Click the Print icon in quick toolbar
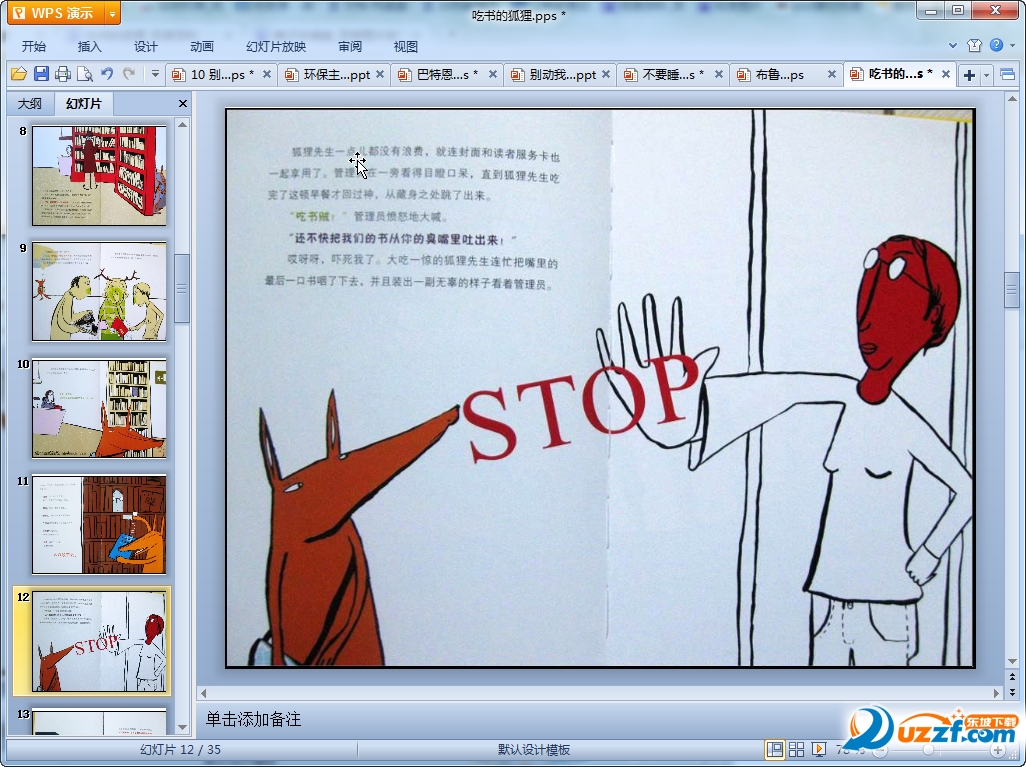 point(63,74)
